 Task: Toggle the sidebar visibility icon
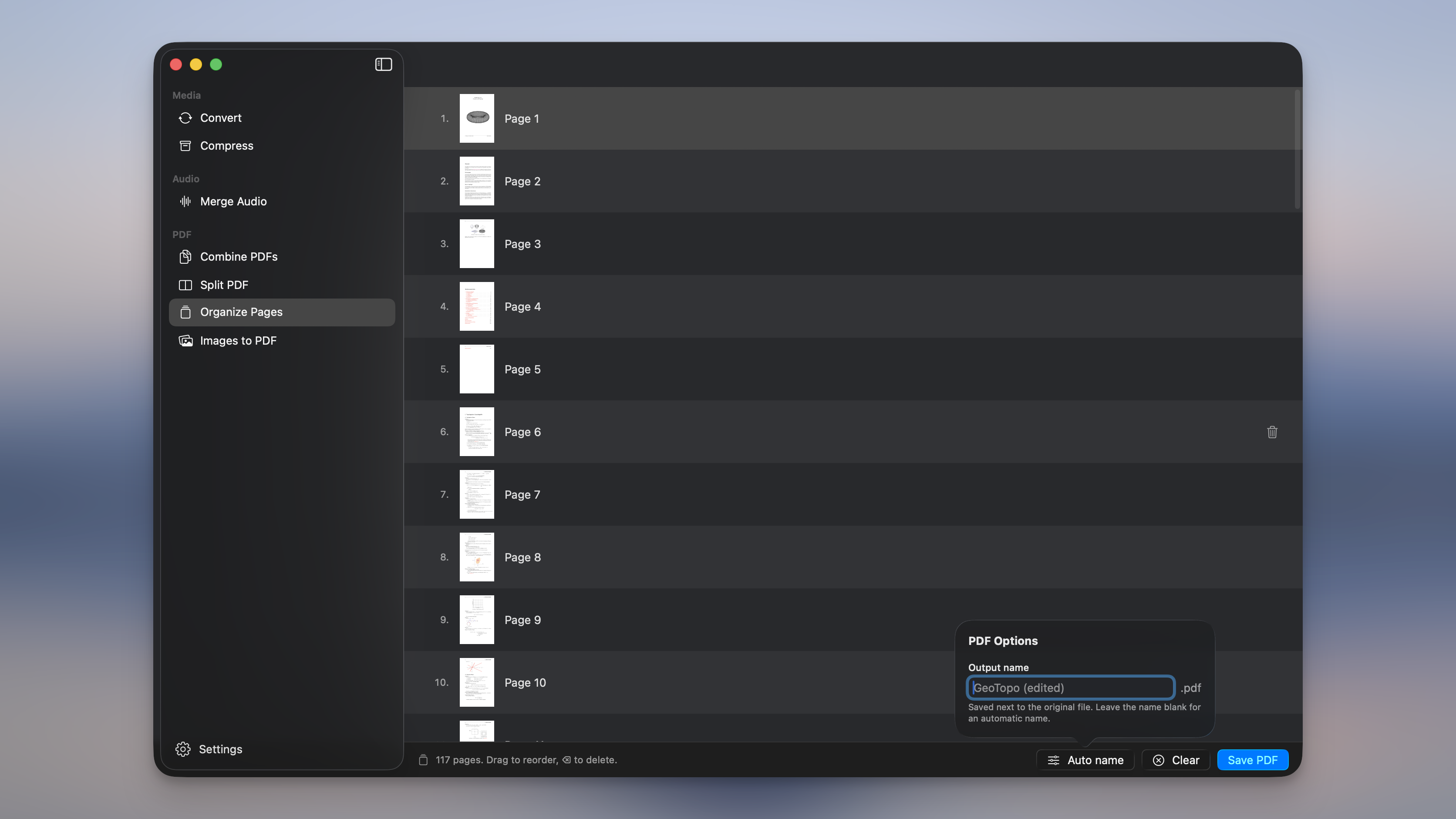coord(383,64)
